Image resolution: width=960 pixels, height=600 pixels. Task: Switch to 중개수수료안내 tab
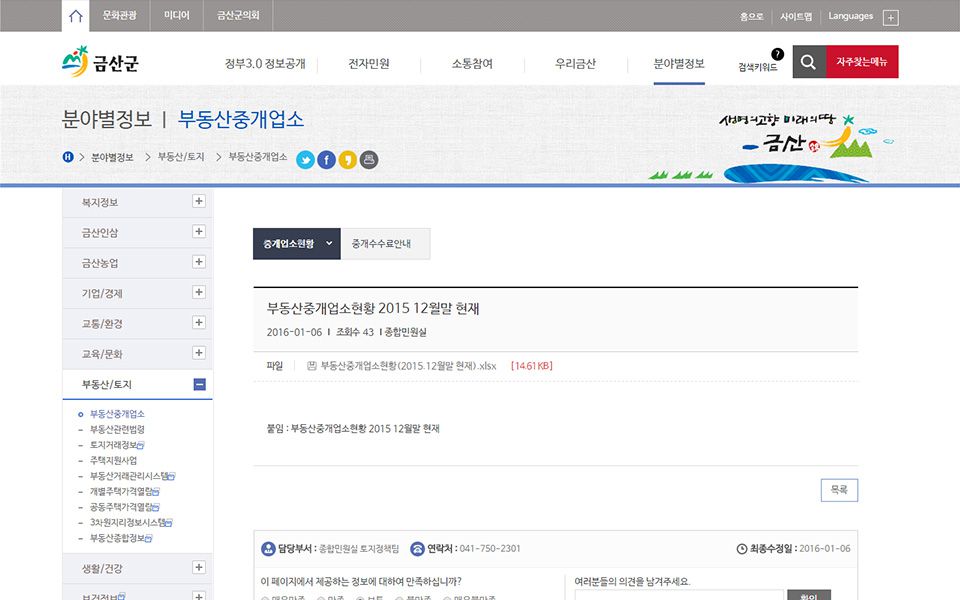pyautogui.click(x=384, y=243)
